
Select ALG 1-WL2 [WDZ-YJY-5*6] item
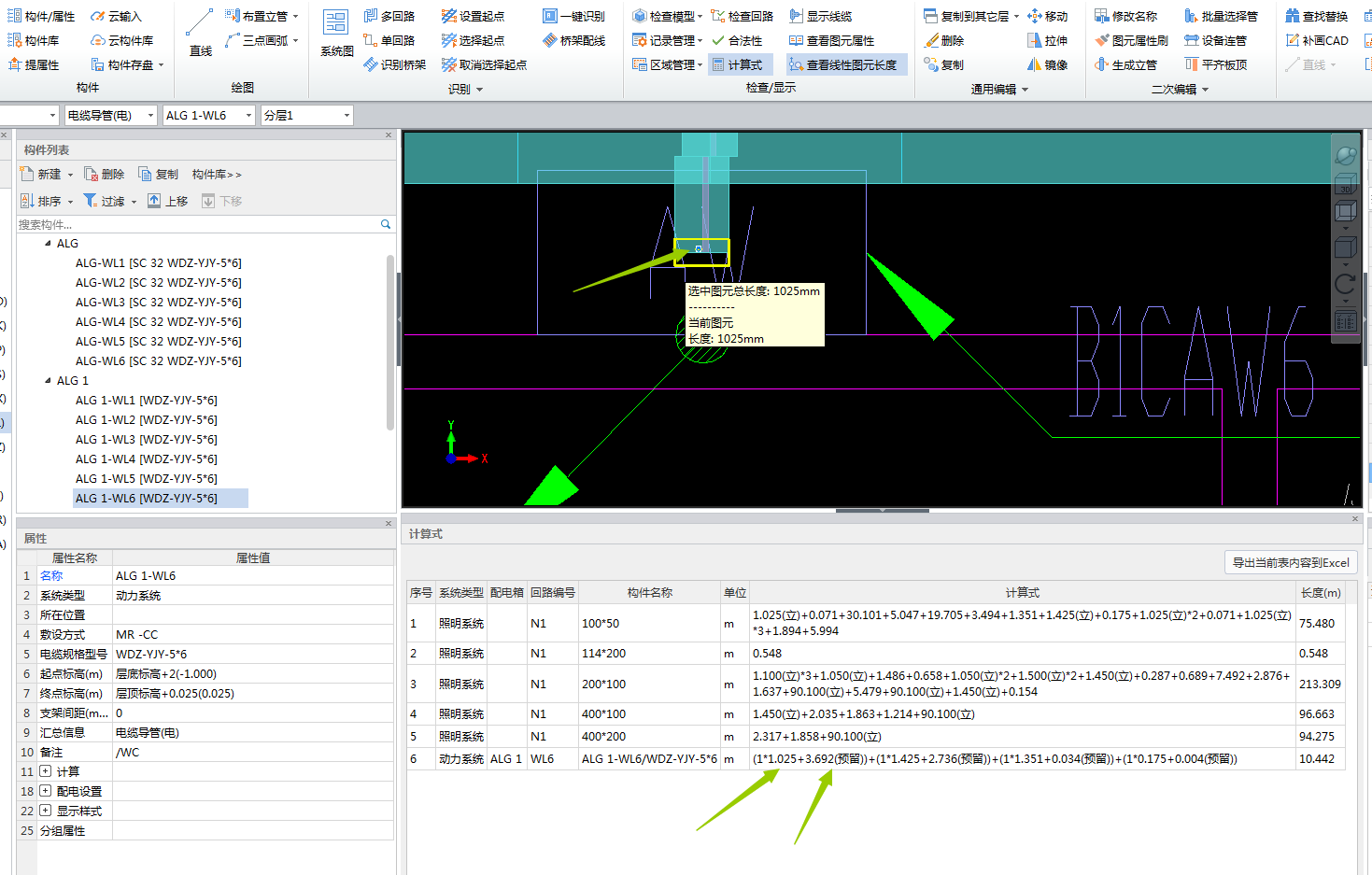(147, 419)
